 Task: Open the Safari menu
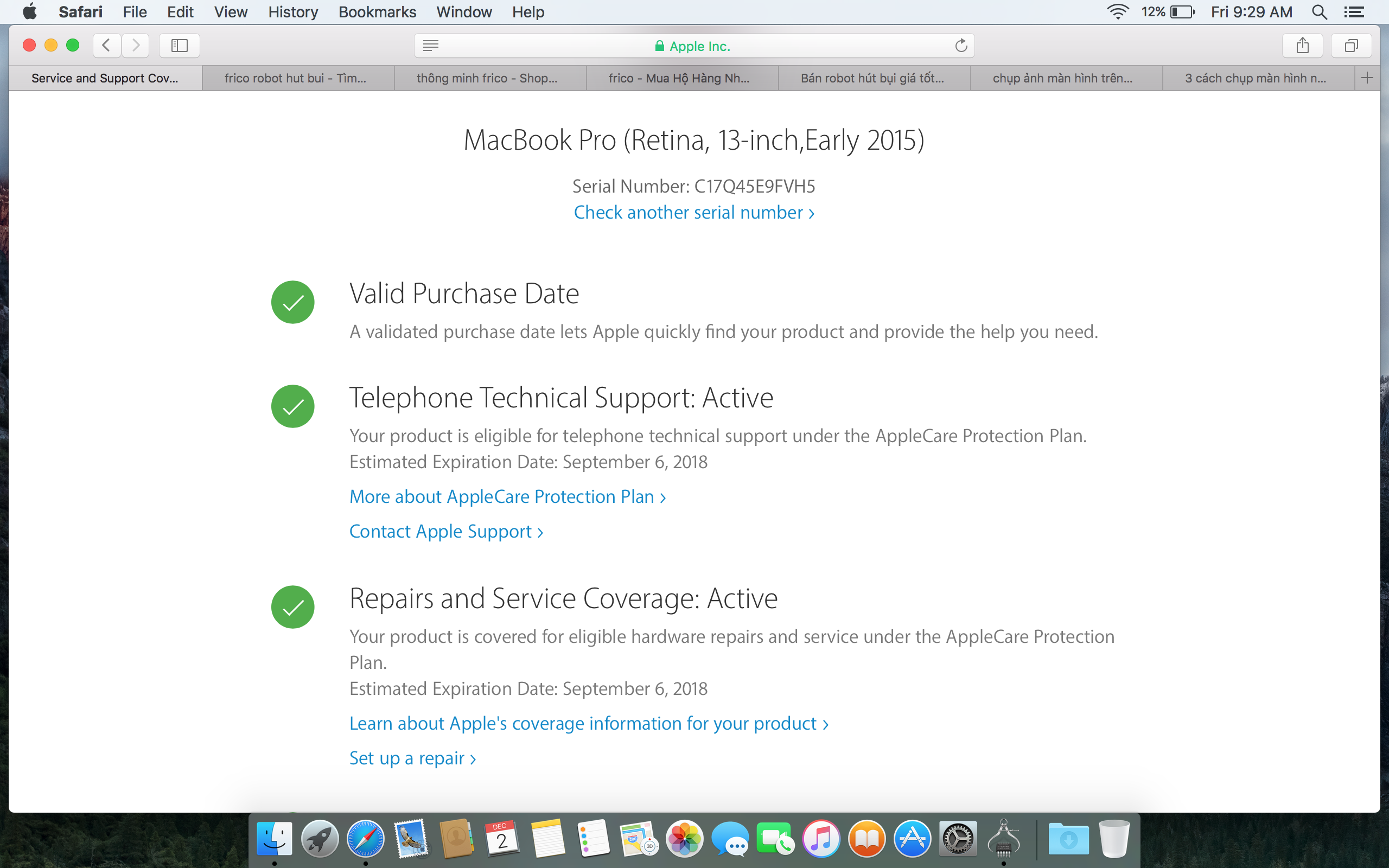pos(80,11)
